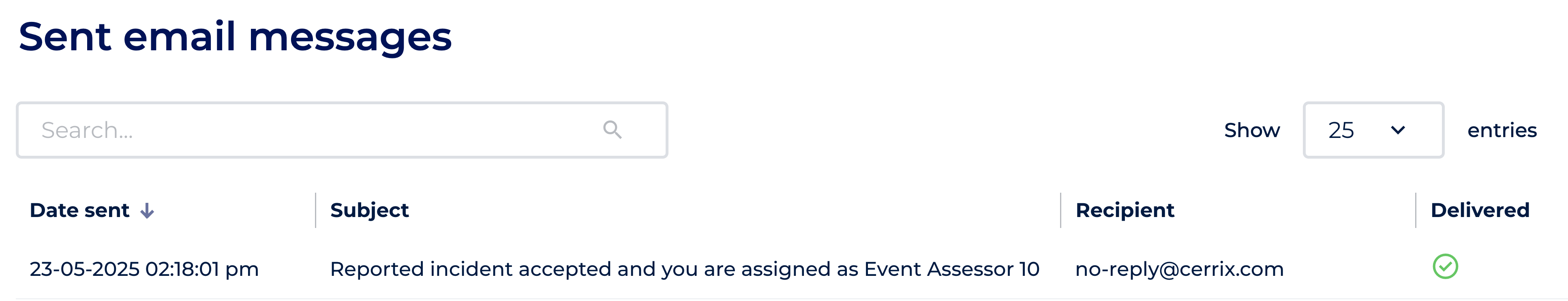
Task: Click the entries label
Action: [1502, 130]
